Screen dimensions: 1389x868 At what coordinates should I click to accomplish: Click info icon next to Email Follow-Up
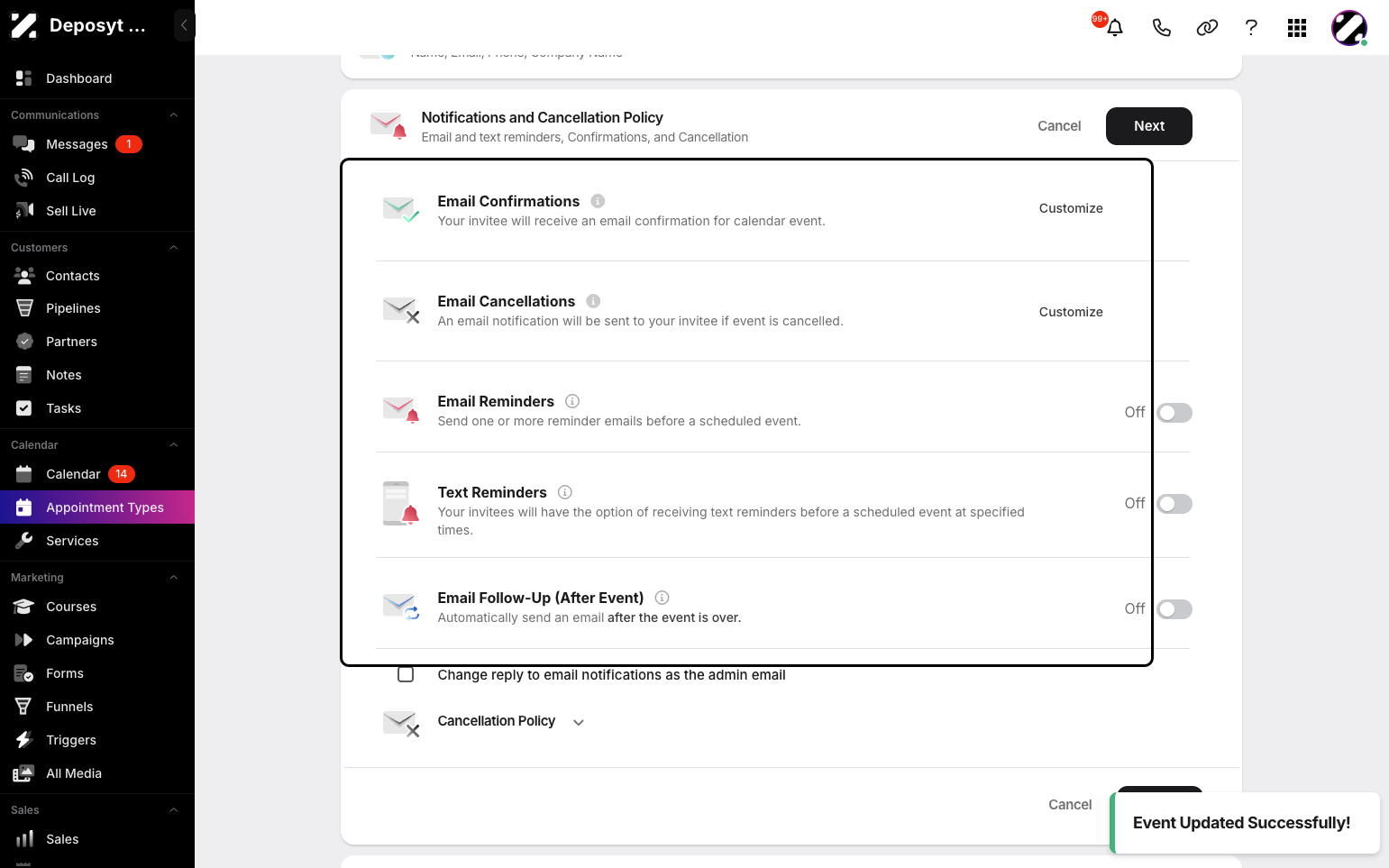(x=662, y=598)
